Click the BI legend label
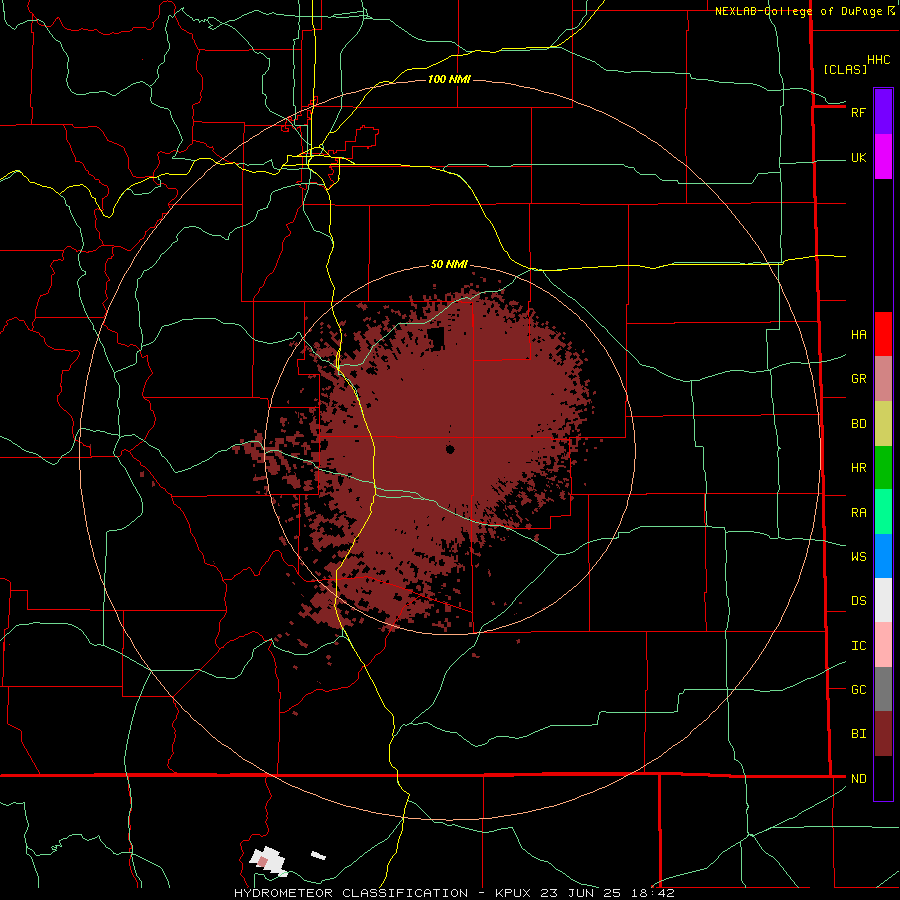 [x=859, y=734]
